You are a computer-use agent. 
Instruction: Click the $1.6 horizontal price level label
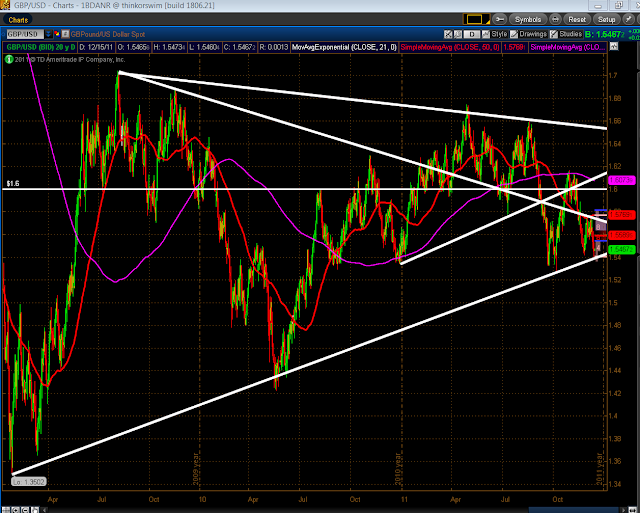click(13, 184)
